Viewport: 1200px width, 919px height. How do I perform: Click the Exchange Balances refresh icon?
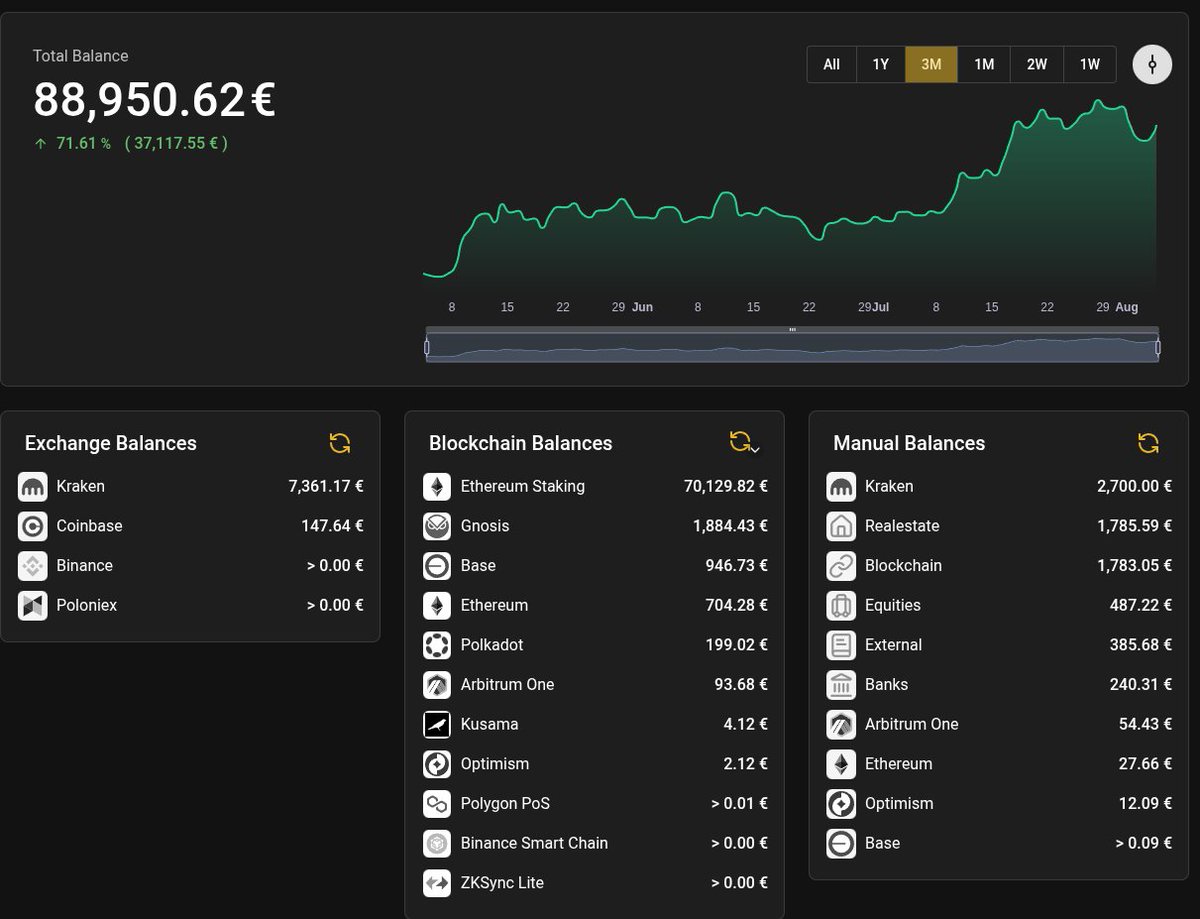tap(340, 443)
